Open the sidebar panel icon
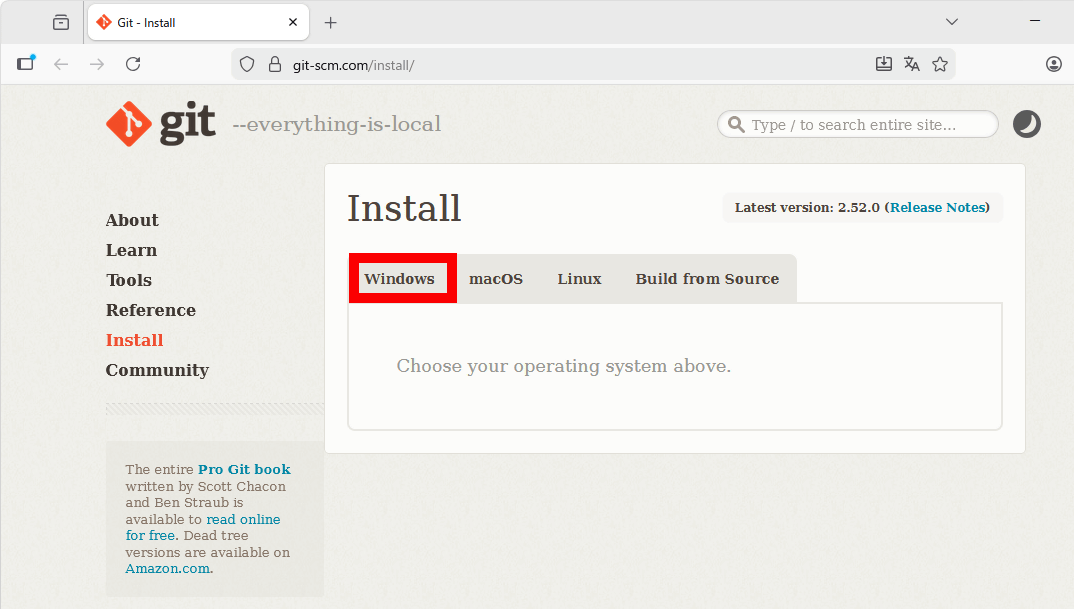The height and width of the screenshot is (609, 1074). point(26,64)
